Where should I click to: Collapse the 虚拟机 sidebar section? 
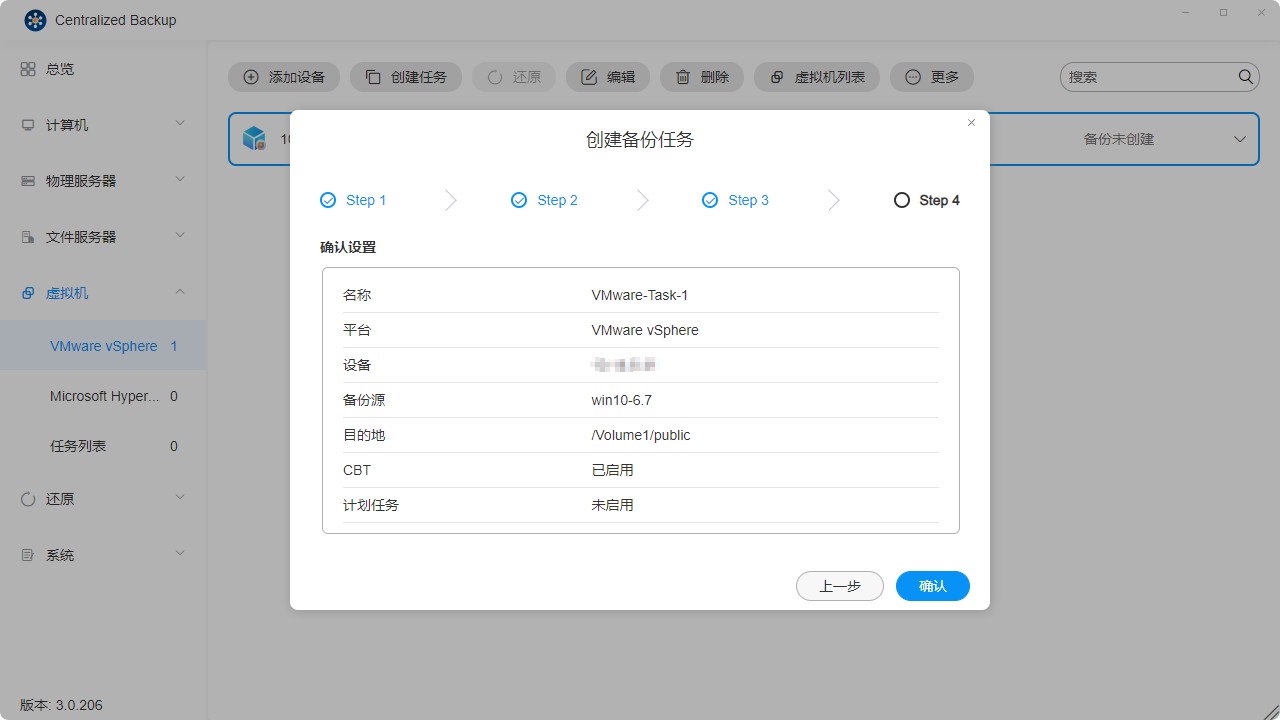(180, 292)
